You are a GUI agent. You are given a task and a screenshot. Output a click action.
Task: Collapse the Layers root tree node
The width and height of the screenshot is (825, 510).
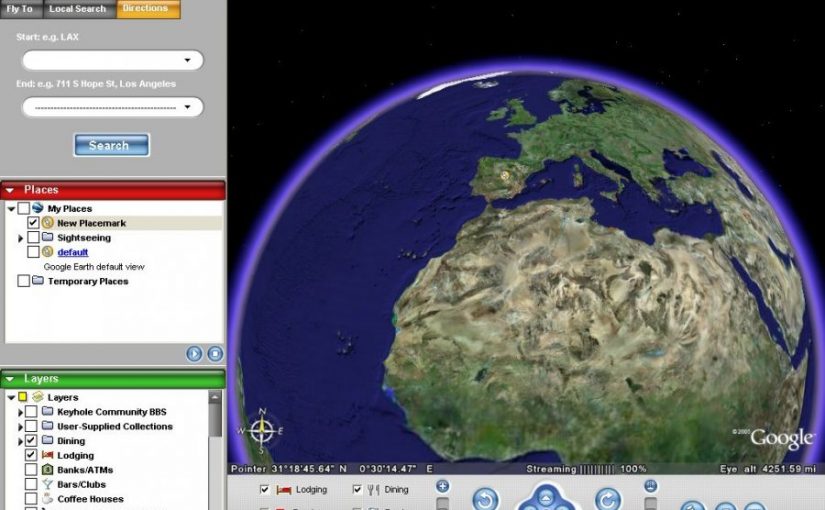(11, 398)
